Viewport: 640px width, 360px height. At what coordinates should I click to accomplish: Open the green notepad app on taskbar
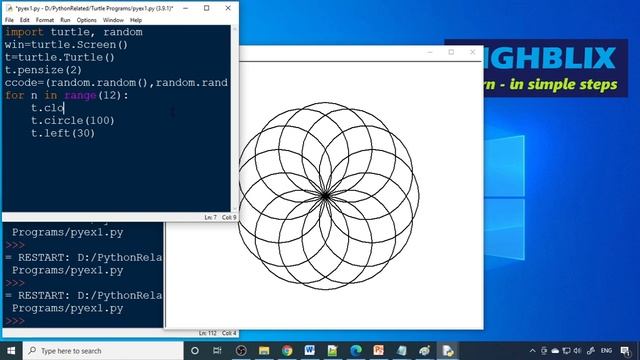(332, 351)
